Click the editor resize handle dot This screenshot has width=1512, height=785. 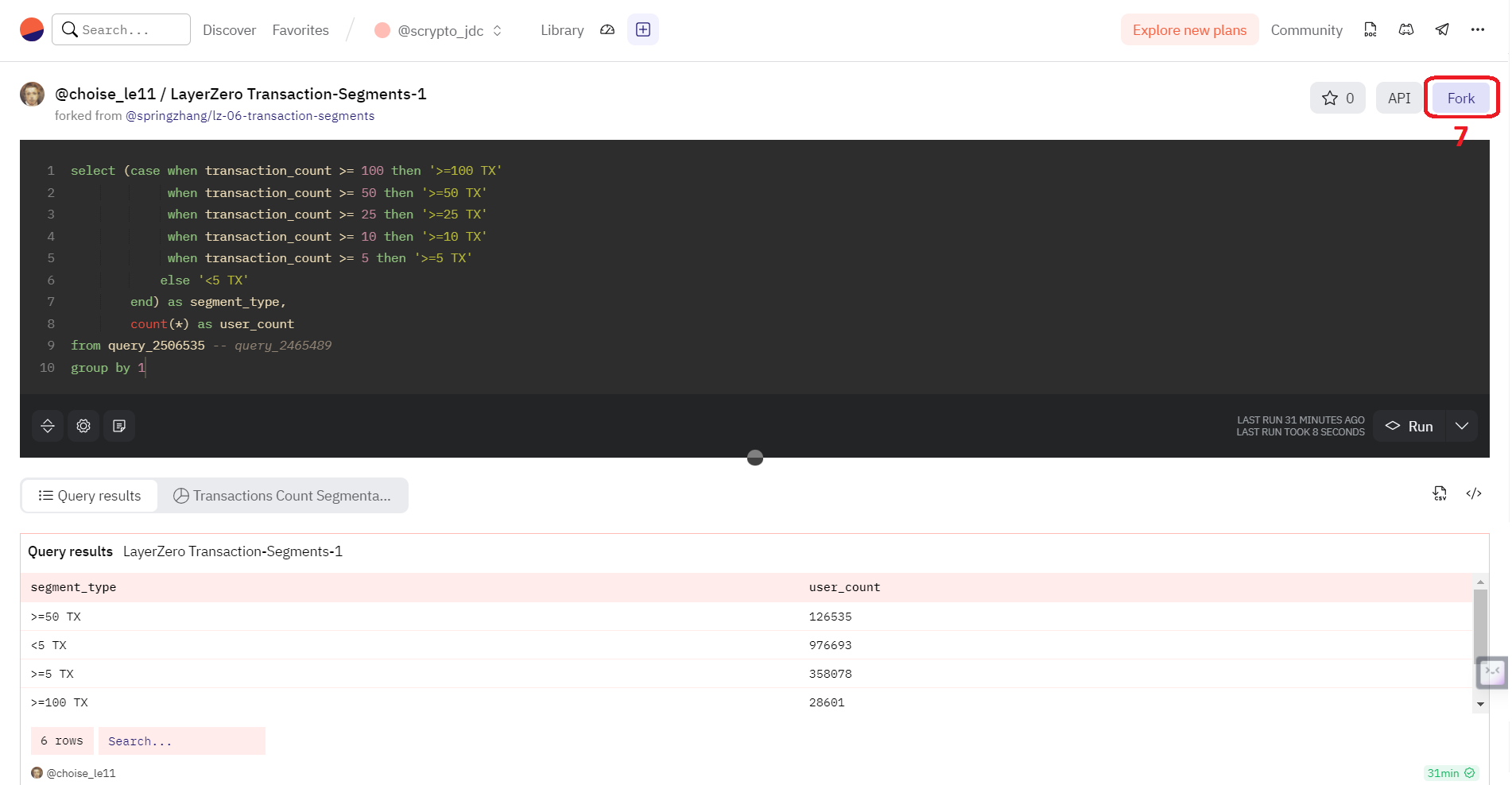755,458
